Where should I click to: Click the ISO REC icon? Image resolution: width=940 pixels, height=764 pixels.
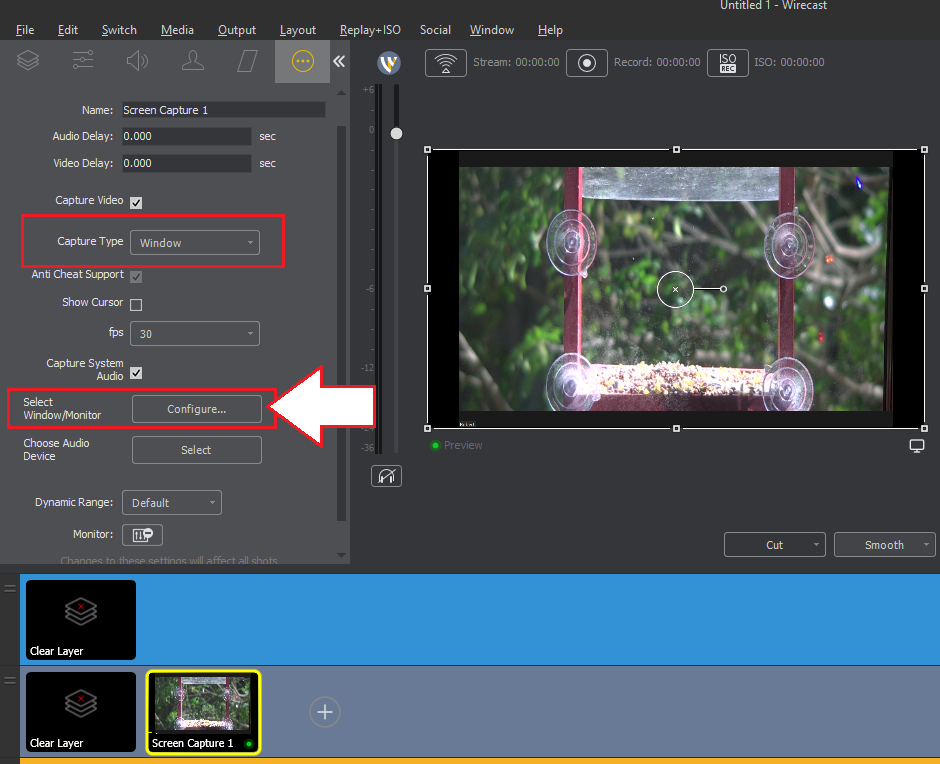727,62
